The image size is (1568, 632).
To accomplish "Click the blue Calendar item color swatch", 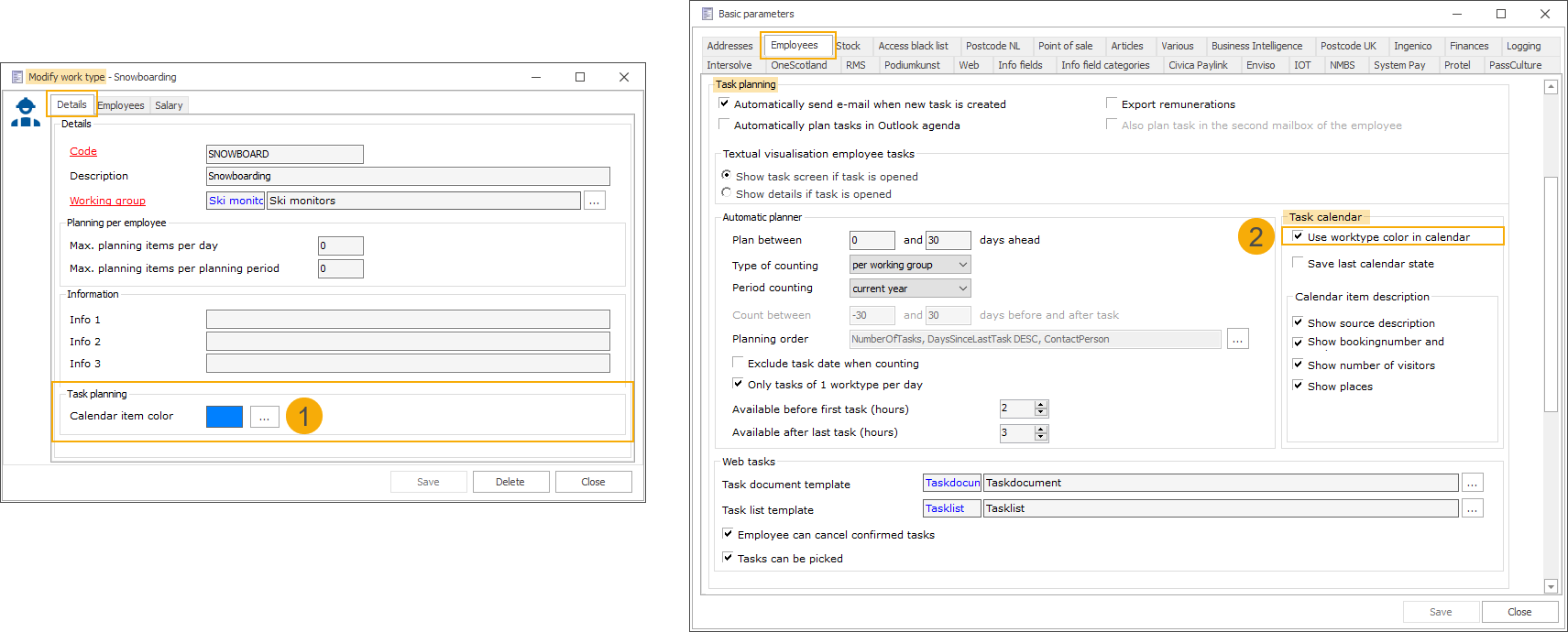I will [x=225, y=417].
